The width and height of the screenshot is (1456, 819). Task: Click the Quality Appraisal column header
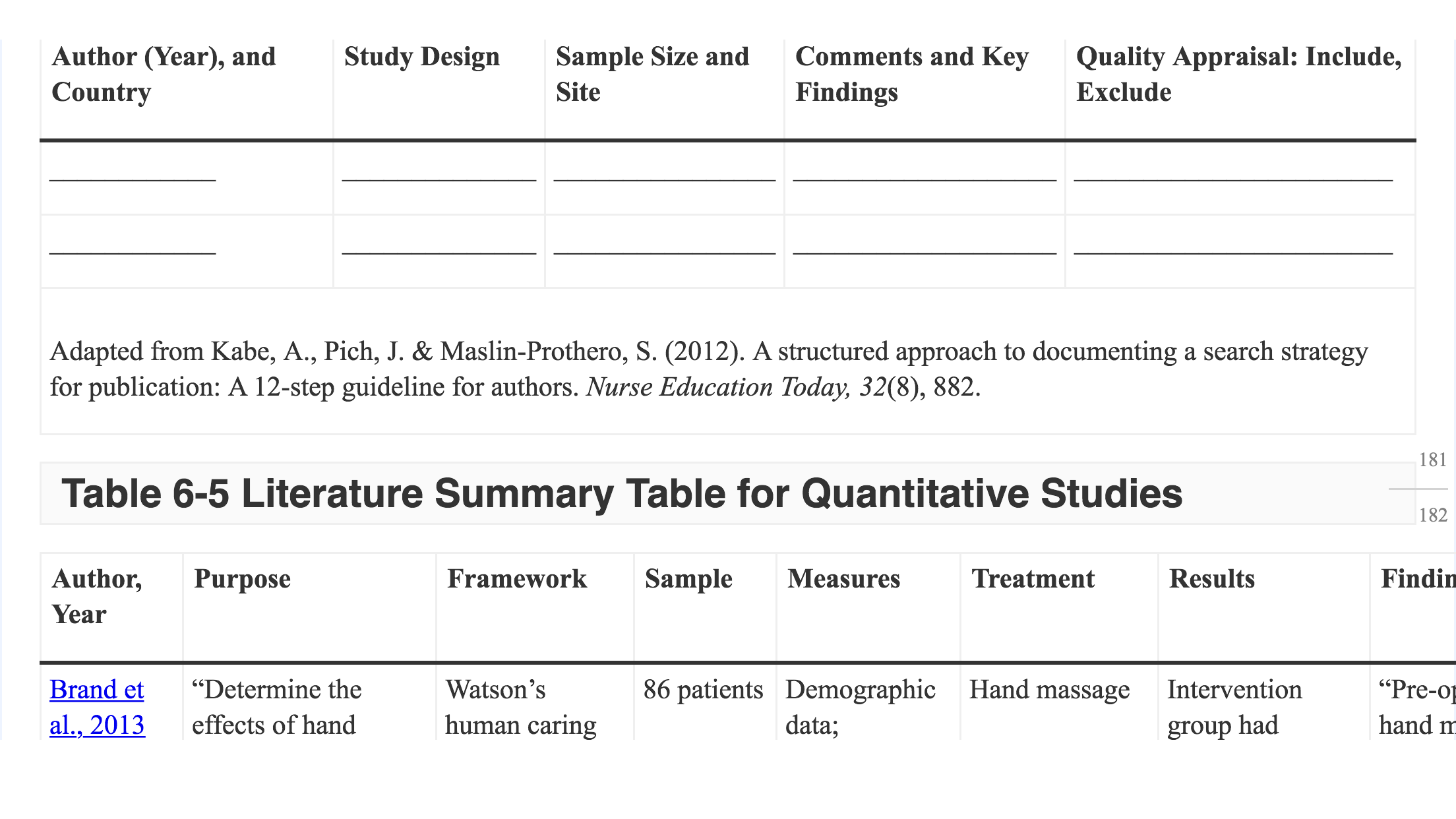(x=1239, y=74)
